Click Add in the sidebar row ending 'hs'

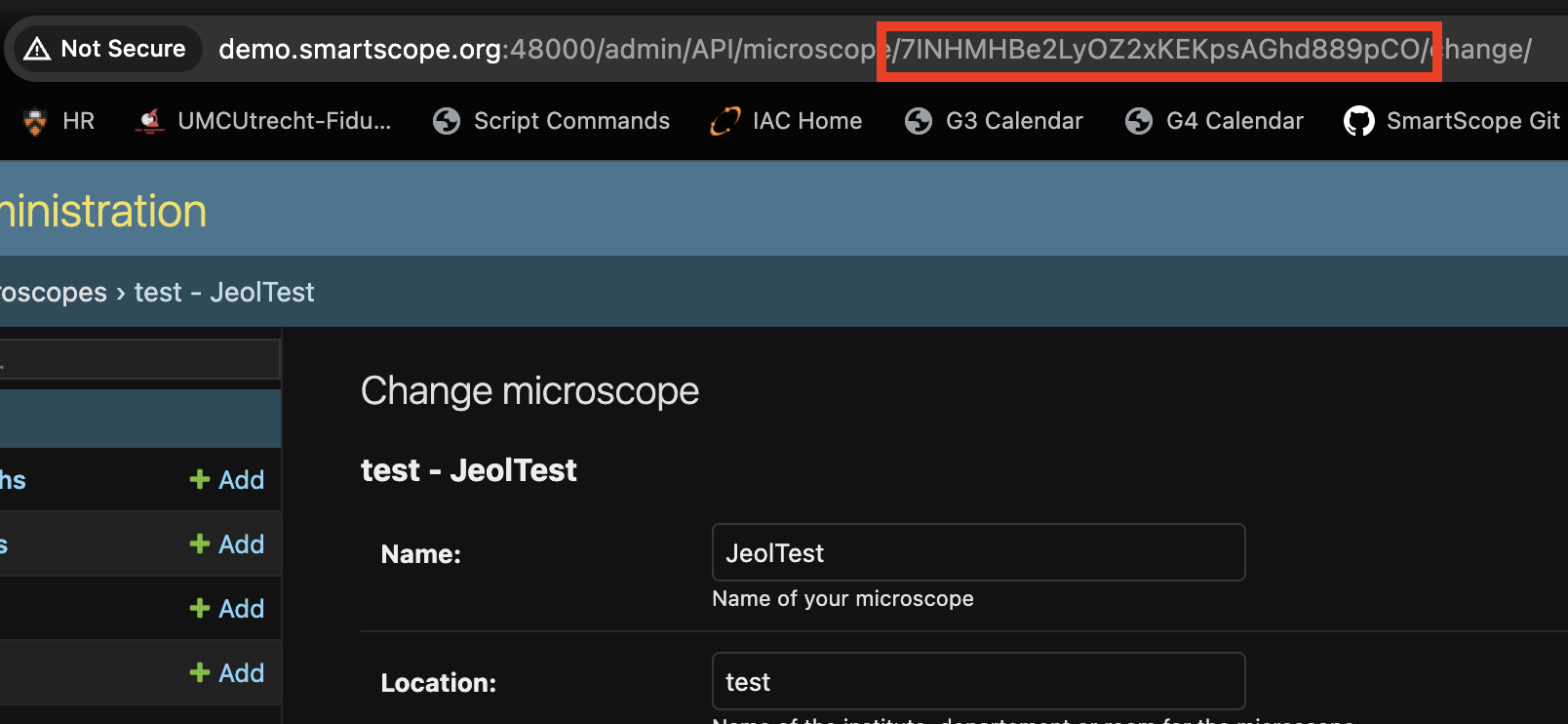[x=227, y=480]
